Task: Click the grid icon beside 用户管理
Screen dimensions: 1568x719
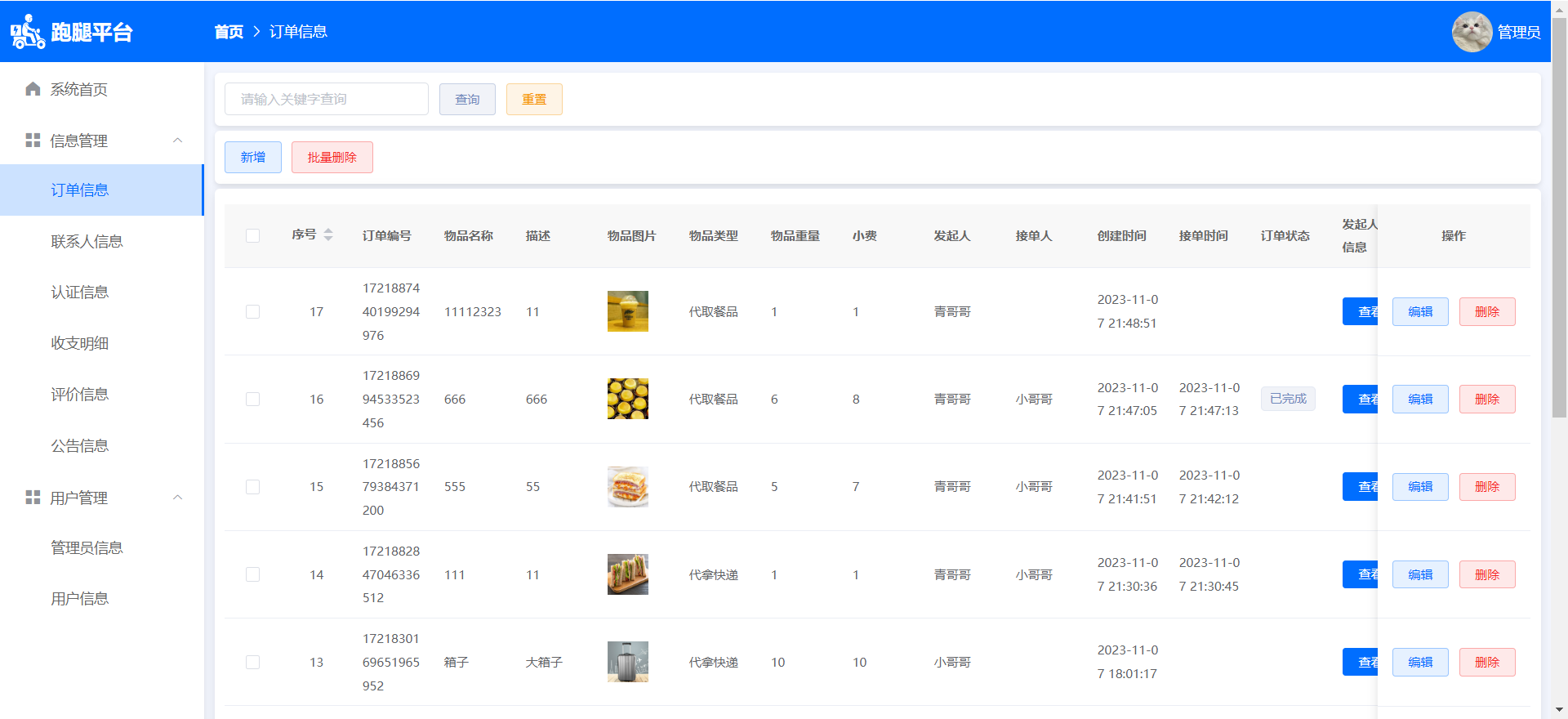Action: tap(33, 498)
